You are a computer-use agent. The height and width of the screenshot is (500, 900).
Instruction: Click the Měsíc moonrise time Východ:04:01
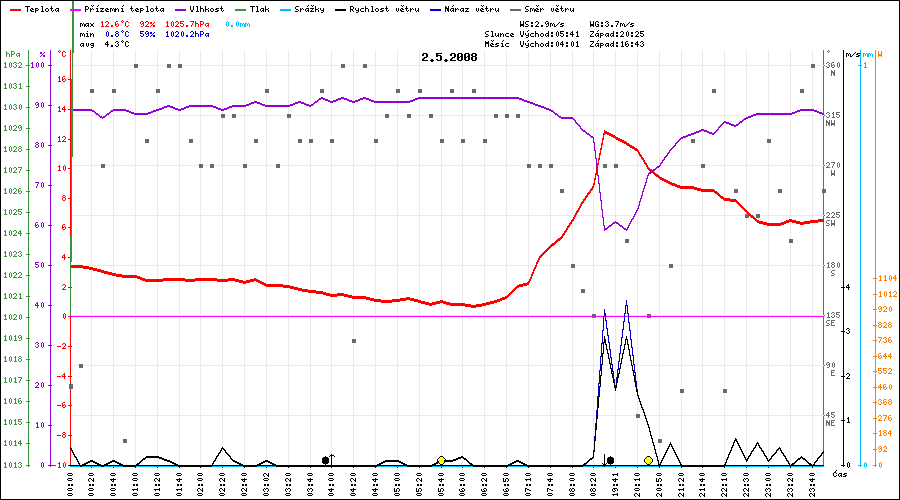(549, 44)
